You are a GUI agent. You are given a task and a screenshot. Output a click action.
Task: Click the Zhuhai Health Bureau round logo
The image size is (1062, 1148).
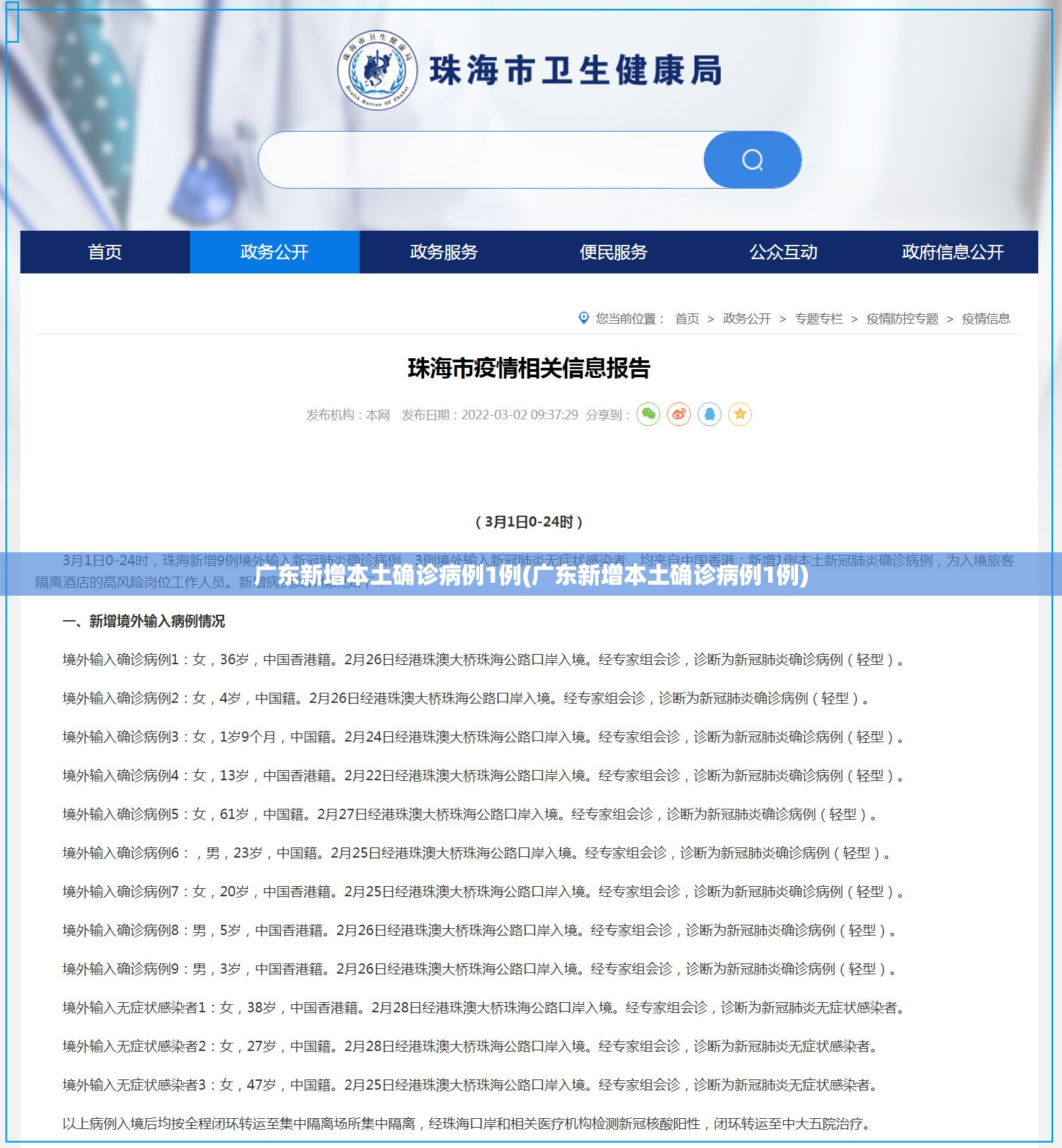(x=377, y=70)
